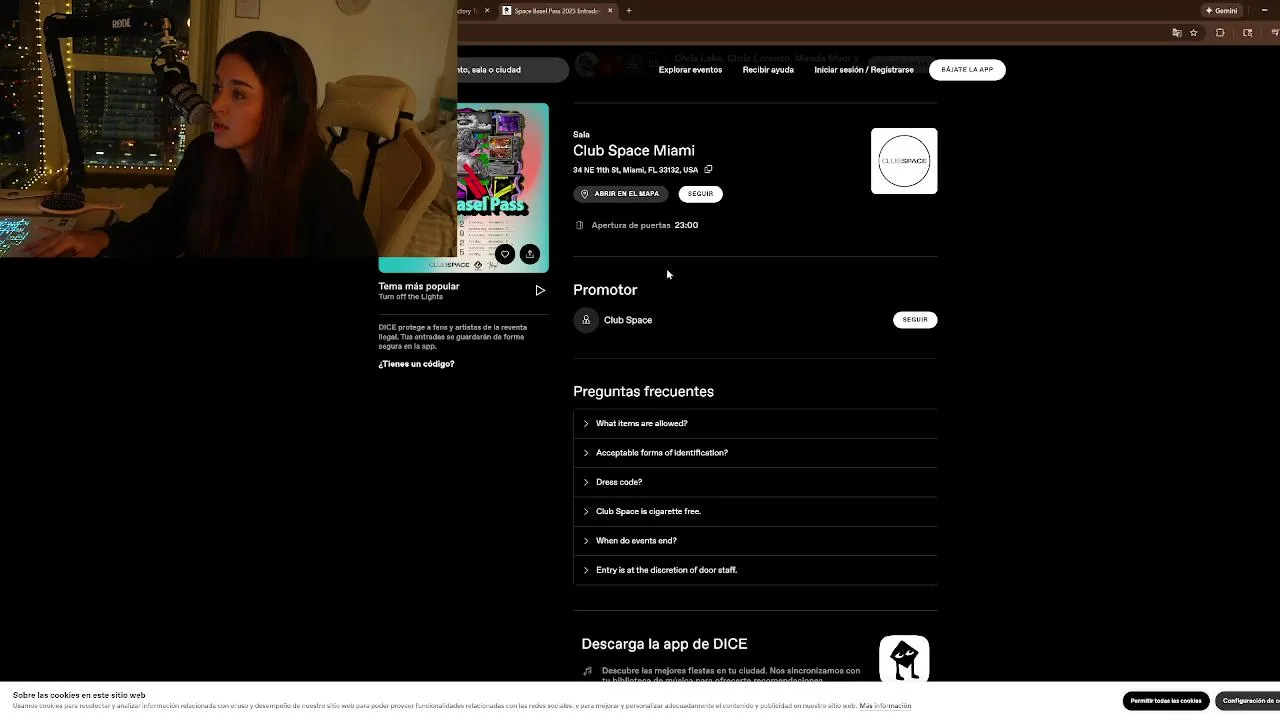Screen dimensions: 1280x720
Task: Share the event via share icon
Action: [x=530, y=254]
